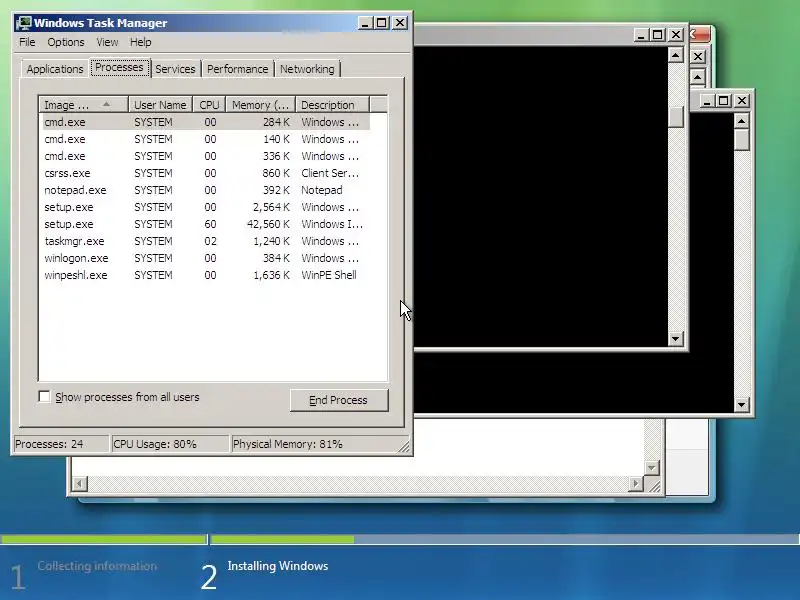The height and width of the screenshot is (600, 800).
Task: Click the Collecting information step label
Action: 97,566
